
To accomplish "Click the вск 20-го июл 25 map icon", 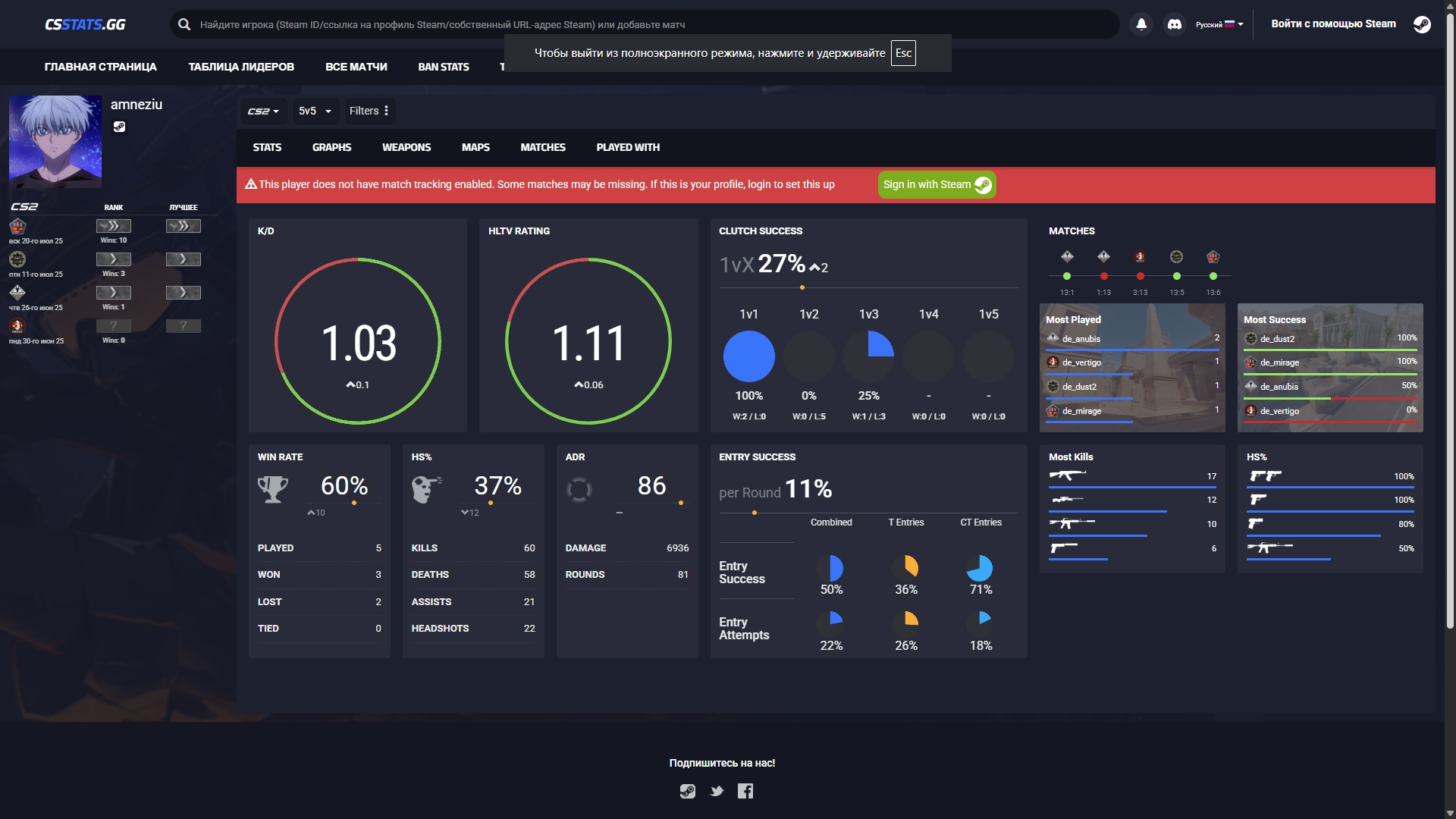I will [17, 226].
